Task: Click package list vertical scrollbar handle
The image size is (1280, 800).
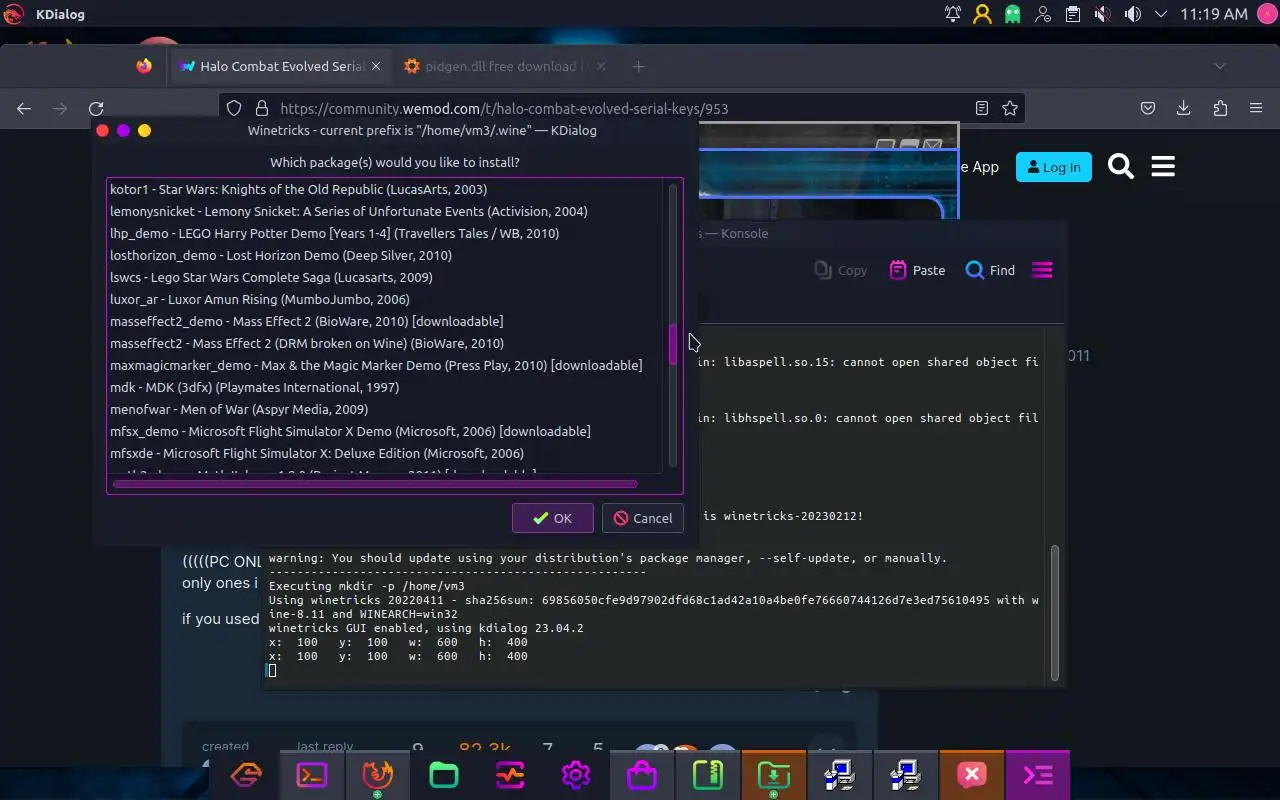Action: click(x=673, y=344)
